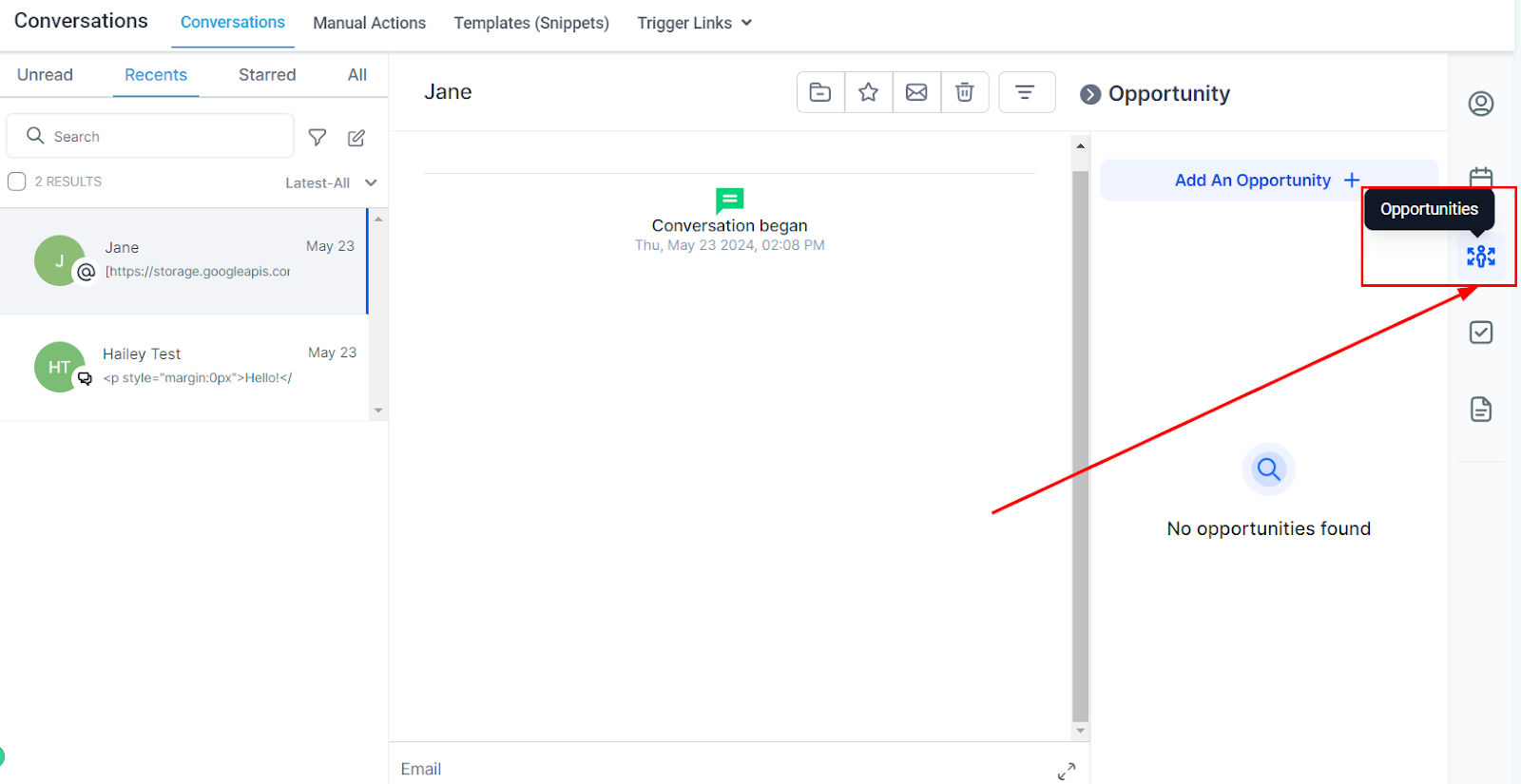Delete conversation using trash icon
Viewport: 1521px width, 784px height.
click(965, 92)
